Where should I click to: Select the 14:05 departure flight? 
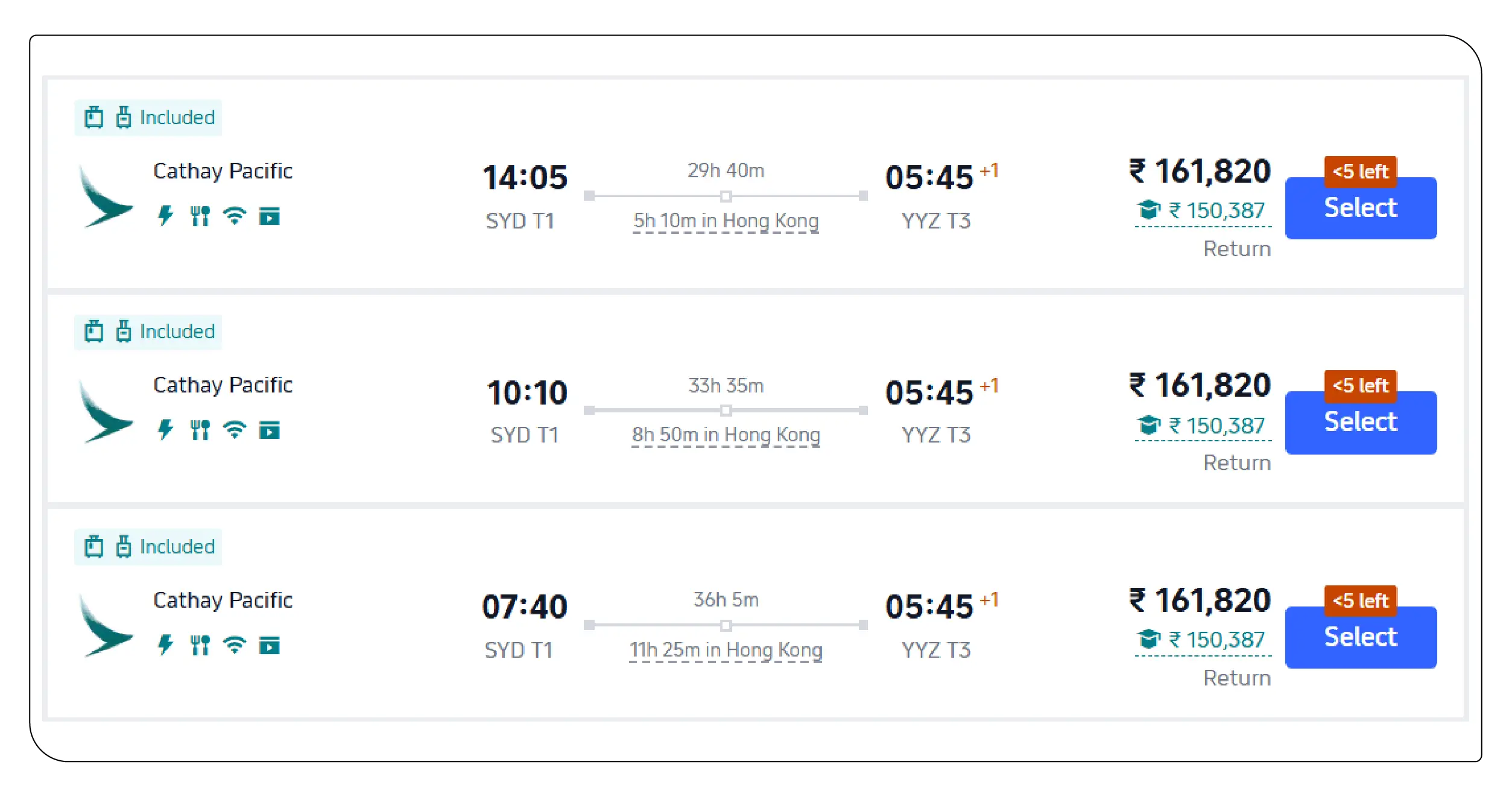(1360, 208)
